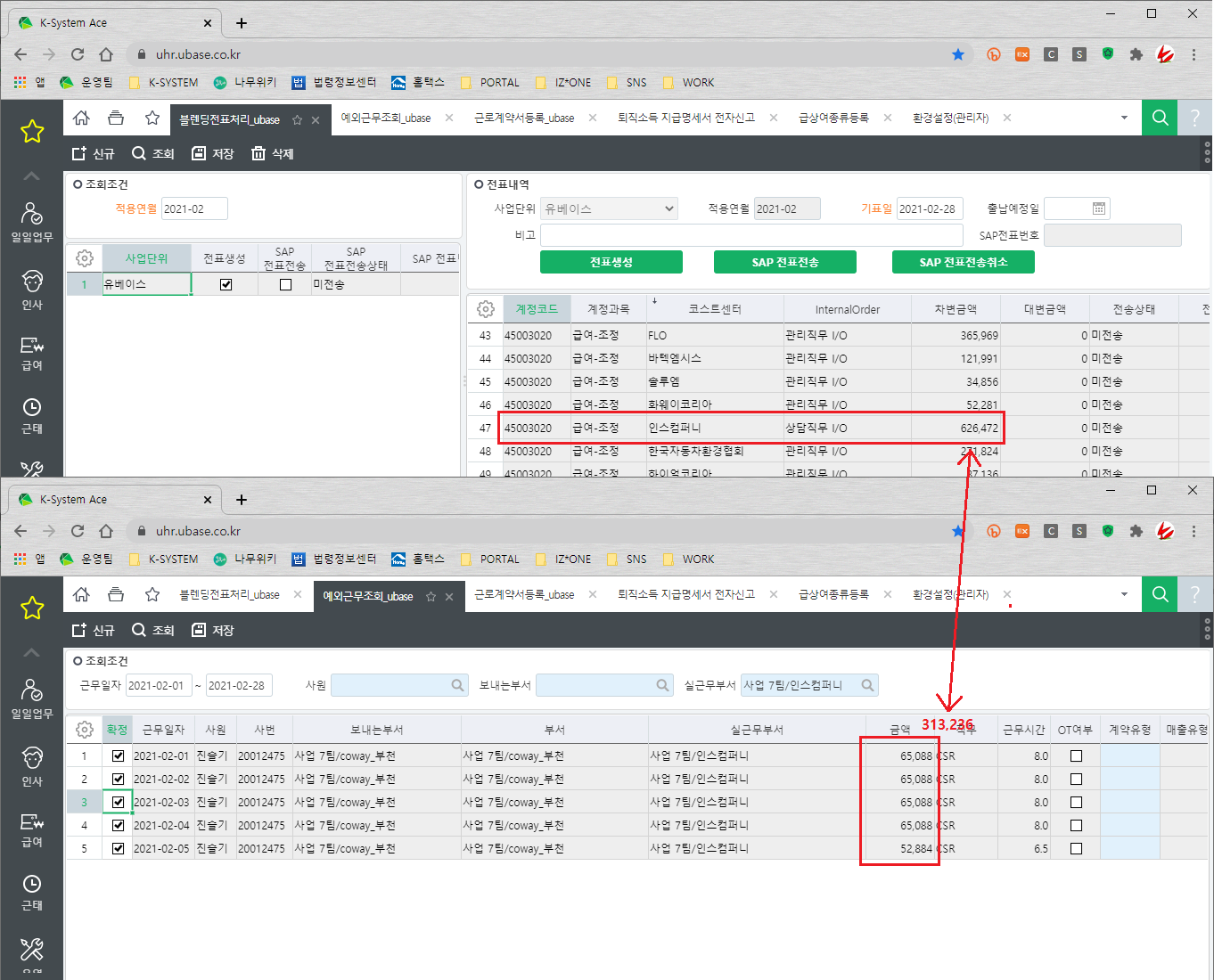
Task: Click home icon in bottom window tab bar
Action: coord(81,595)
